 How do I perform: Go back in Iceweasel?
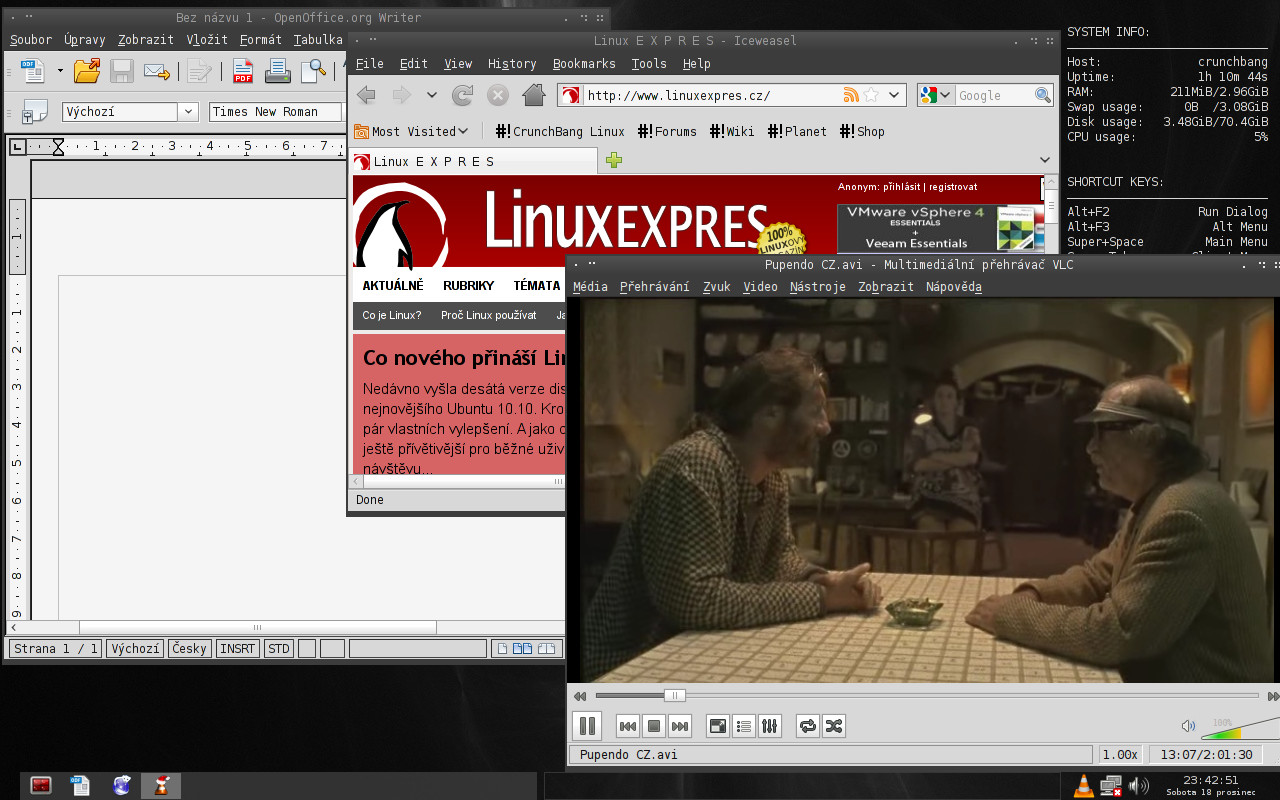tap(366, 95)
